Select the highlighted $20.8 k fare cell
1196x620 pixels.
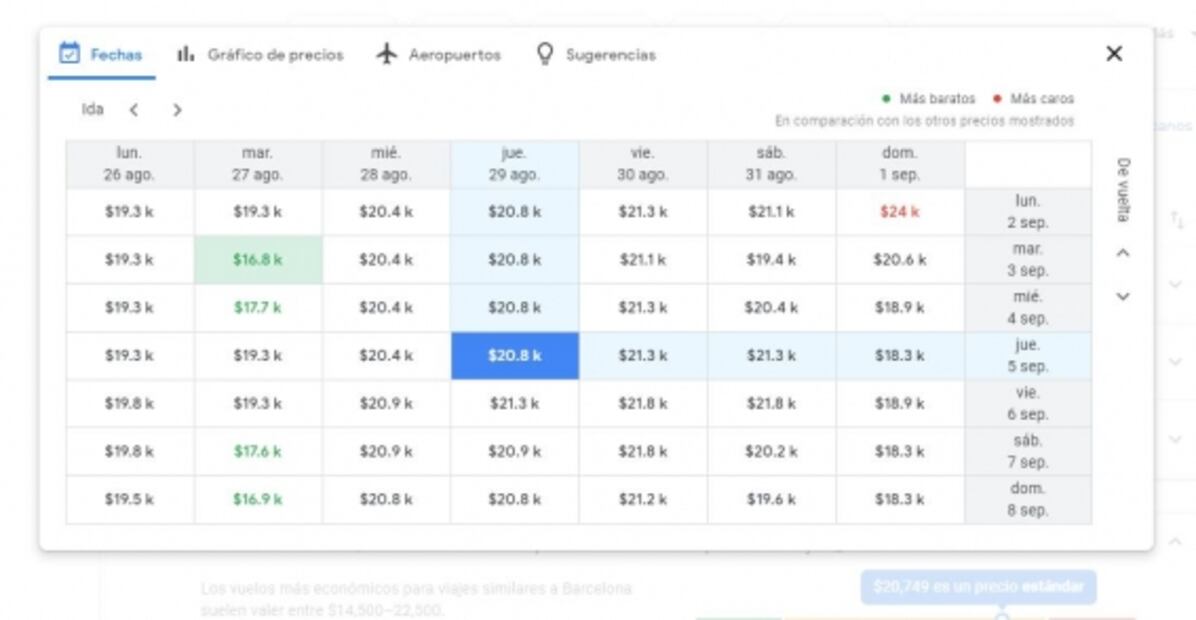pos(516,355)
